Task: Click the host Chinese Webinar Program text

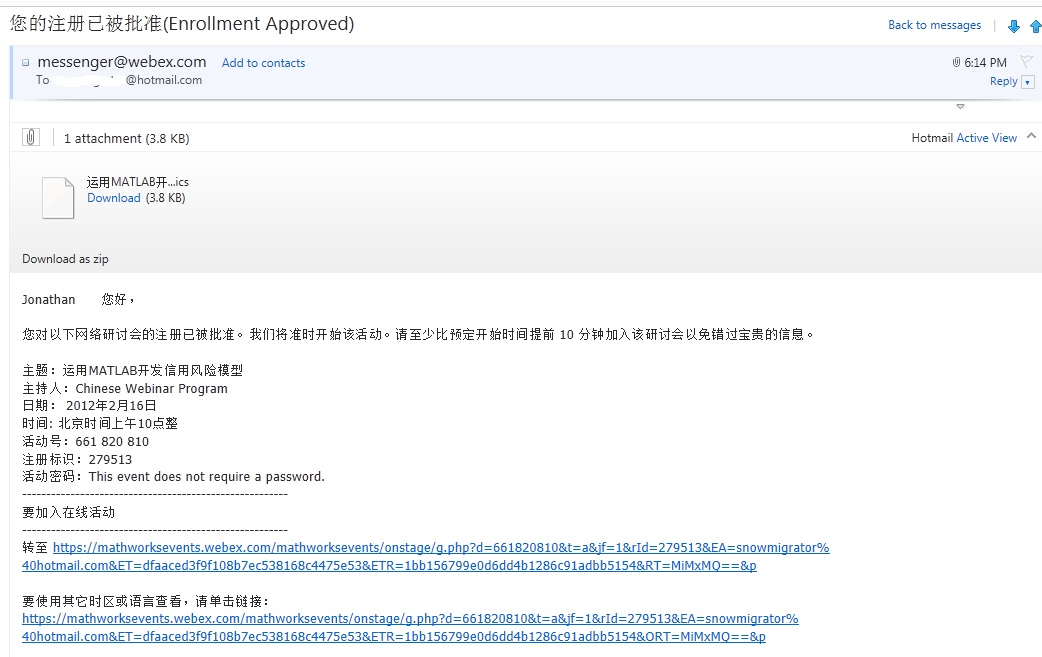Action: coord(152,389)
